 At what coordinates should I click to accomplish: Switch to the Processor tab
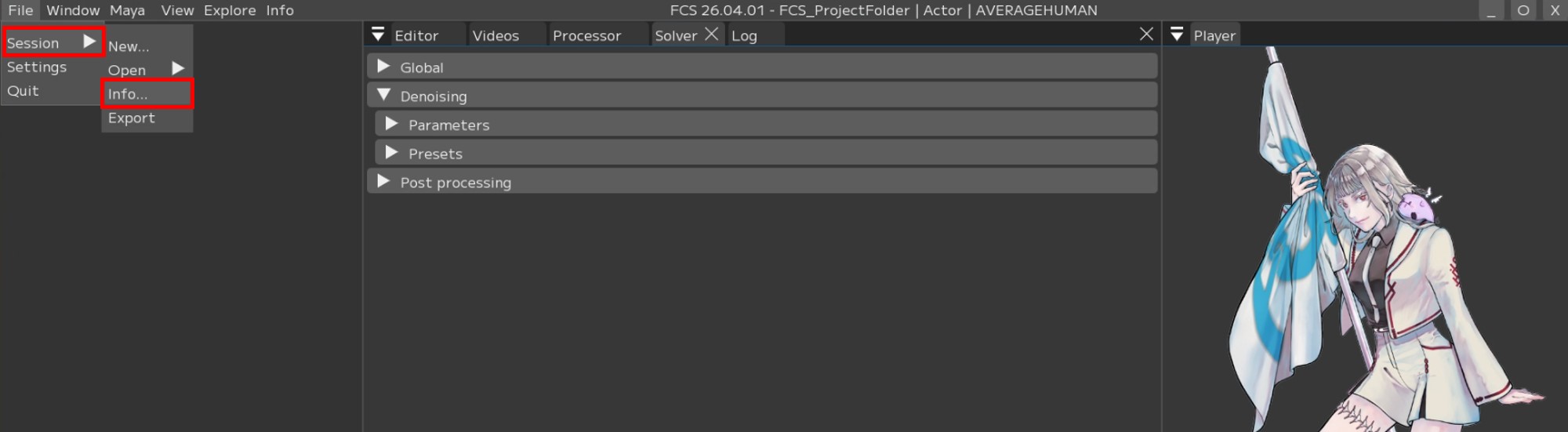point(586,36)
